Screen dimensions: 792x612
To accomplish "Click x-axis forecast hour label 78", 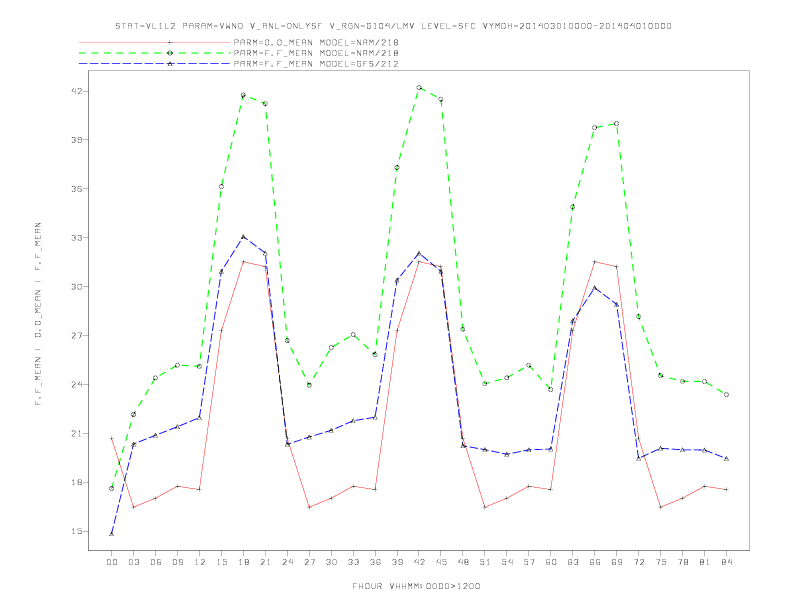I will 683,562.
